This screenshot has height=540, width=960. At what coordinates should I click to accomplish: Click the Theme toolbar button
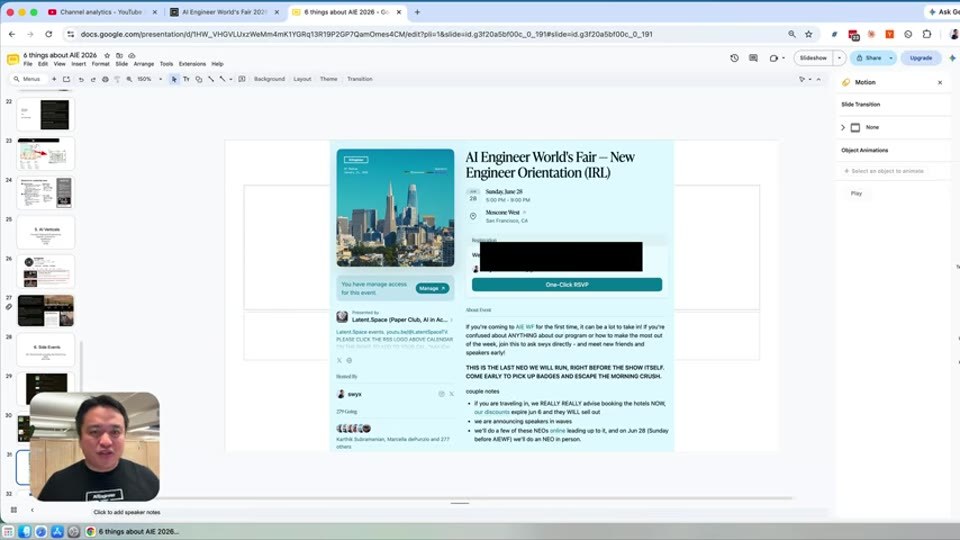click(329, 79)
